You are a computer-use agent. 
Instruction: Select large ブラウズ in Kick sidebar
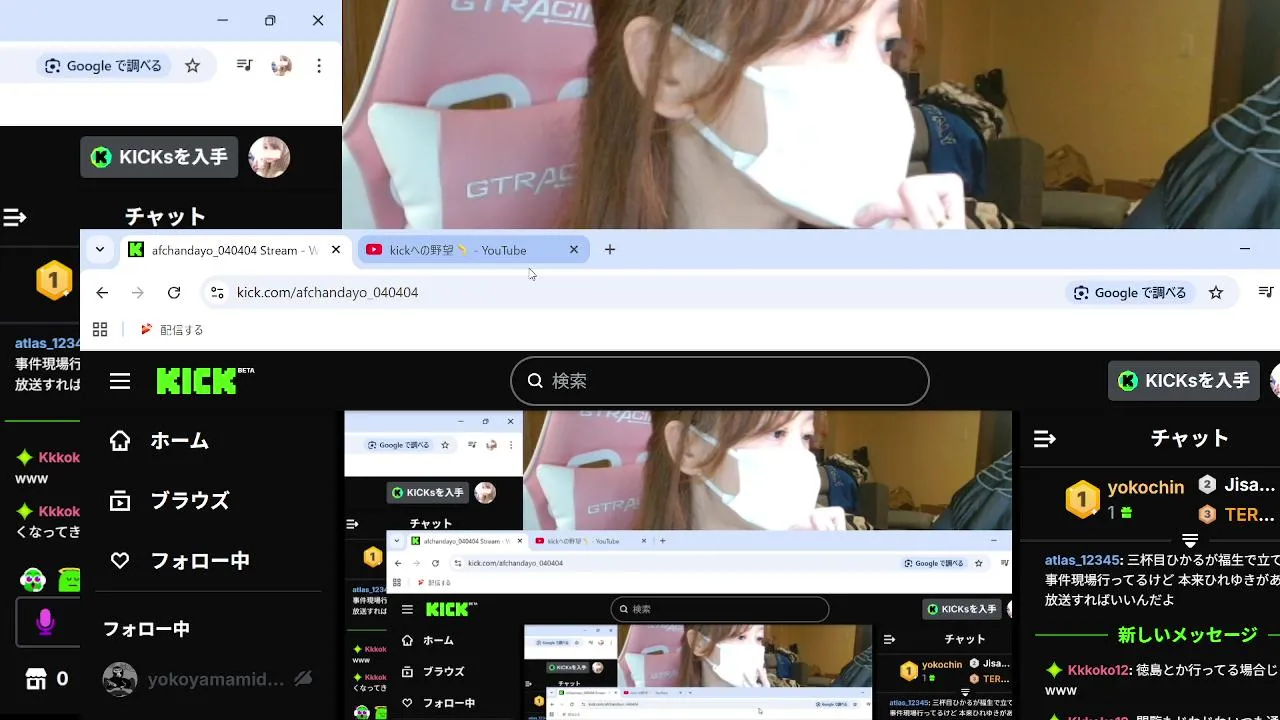[189, 501]
